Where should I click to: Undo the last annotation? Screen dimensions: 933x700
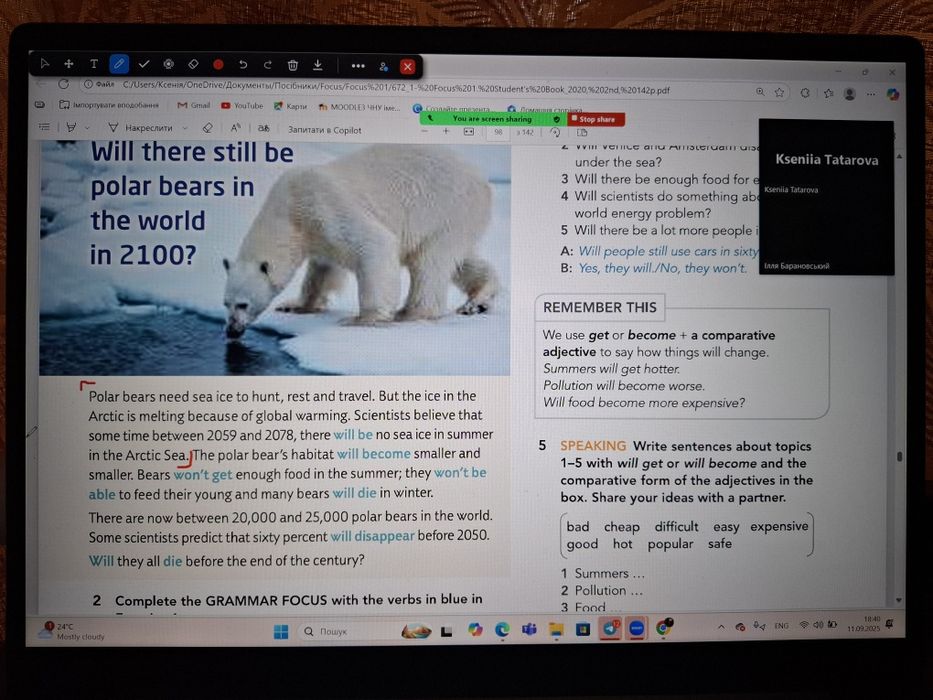pyautogui.click(x=243, y=64)
